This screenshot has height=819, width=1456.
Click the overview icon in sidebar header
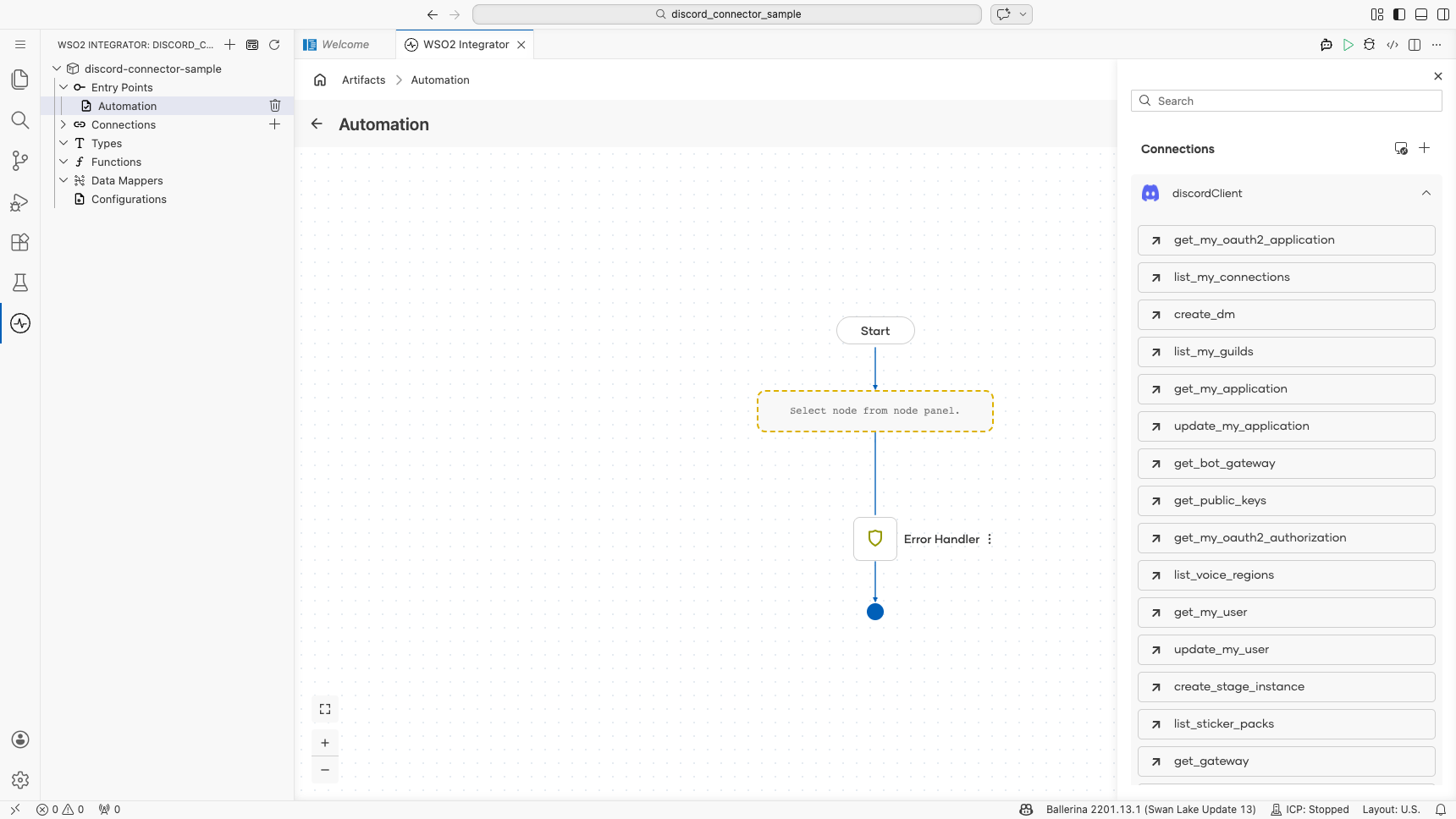pyautogui.click(x=252, y=45)
